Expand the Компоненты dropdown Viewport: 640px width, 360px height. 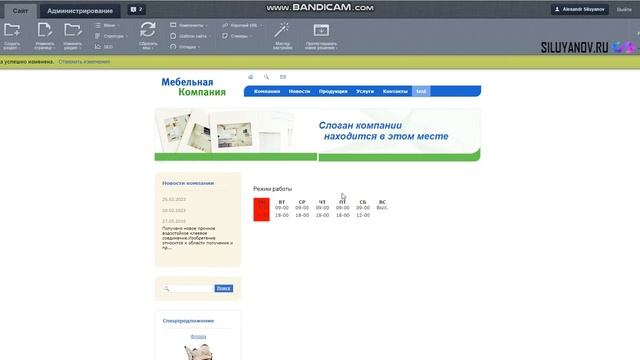(206, 26)
